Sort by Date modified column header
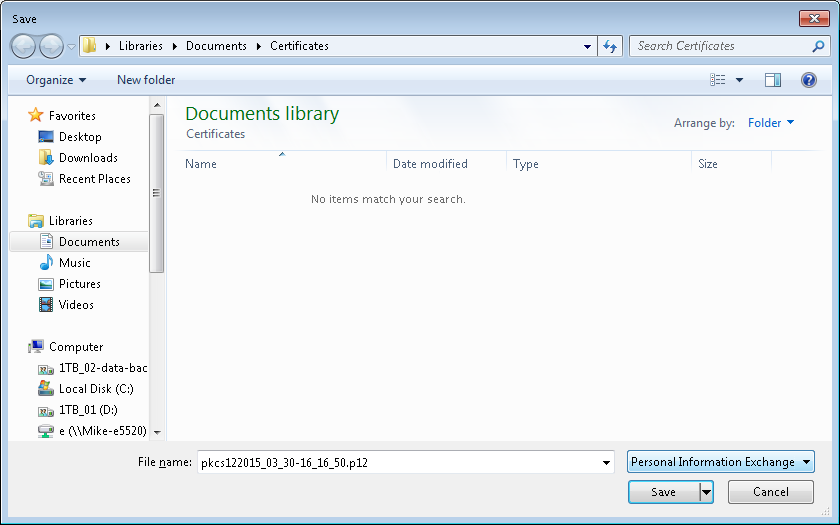 click(430, 164)
